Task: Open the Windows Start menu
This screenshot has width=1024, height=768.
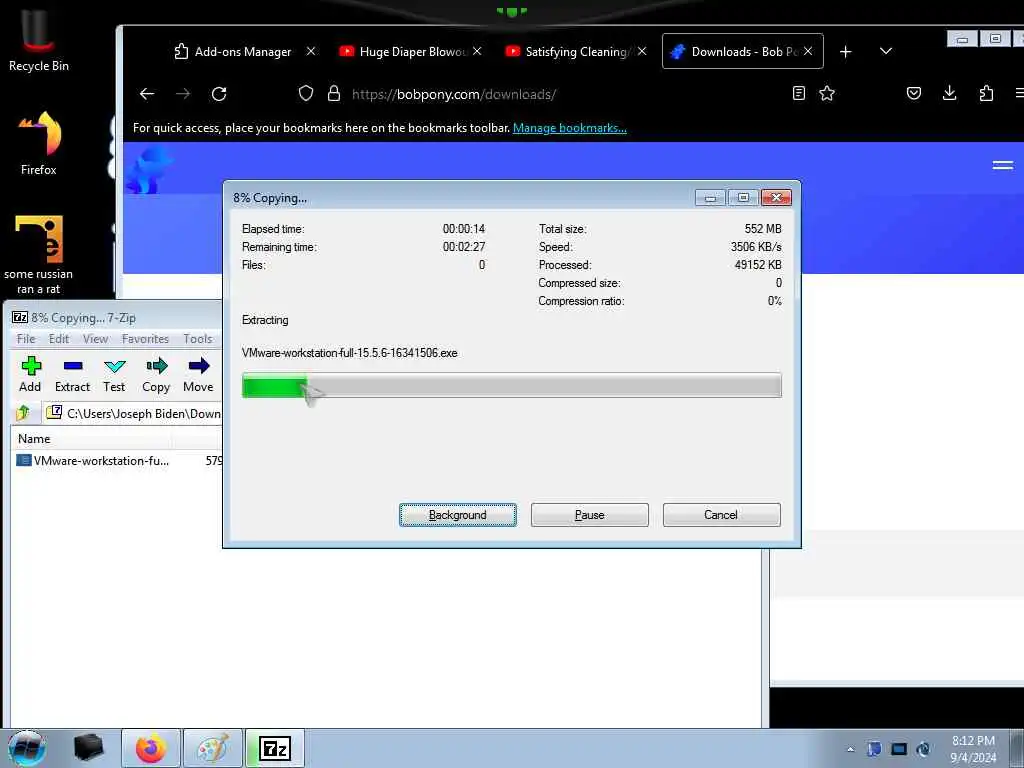Action: (27, 748)
